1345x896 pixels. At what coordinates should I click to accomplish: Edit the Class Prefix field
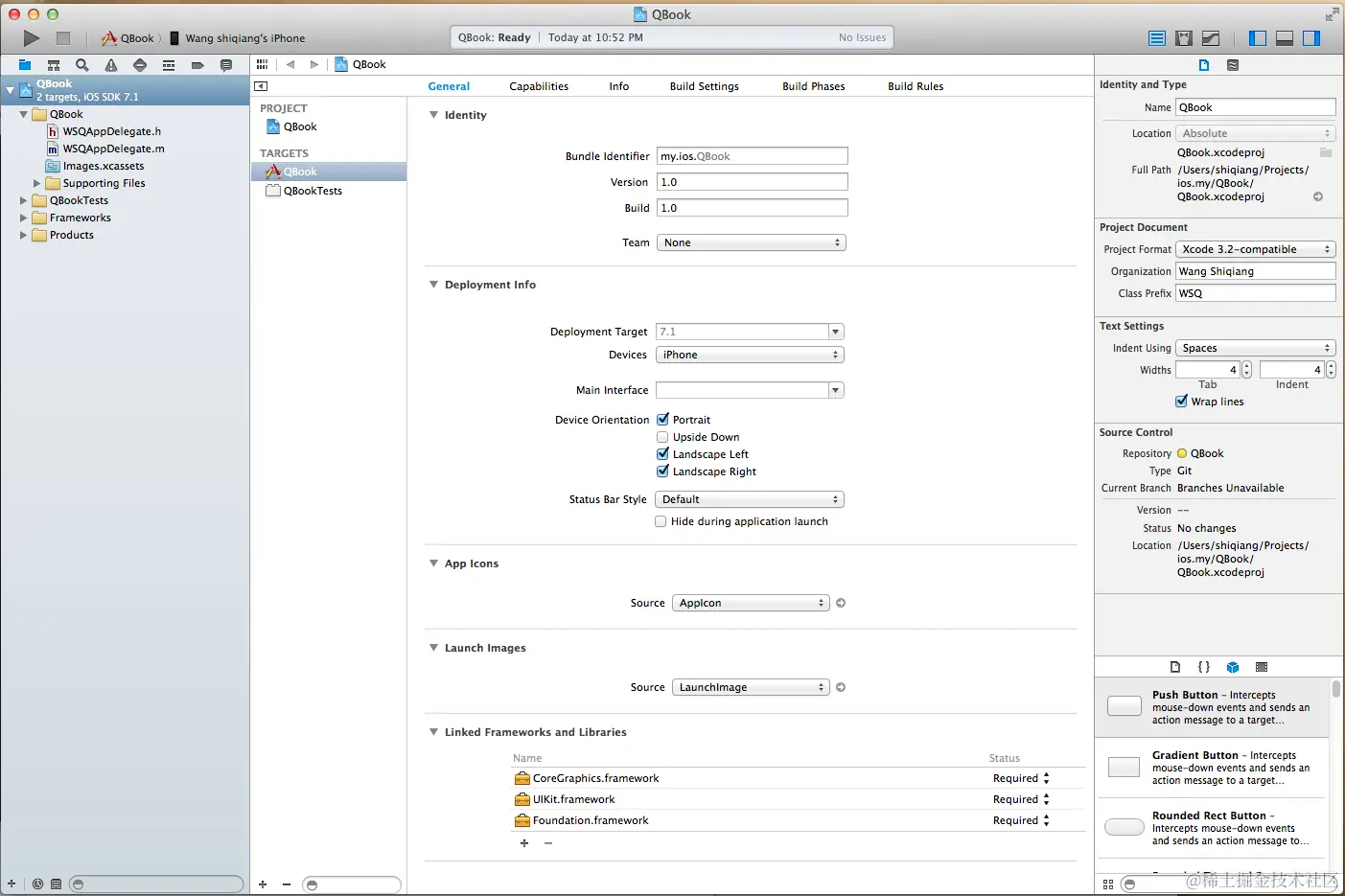(1256, 293)
